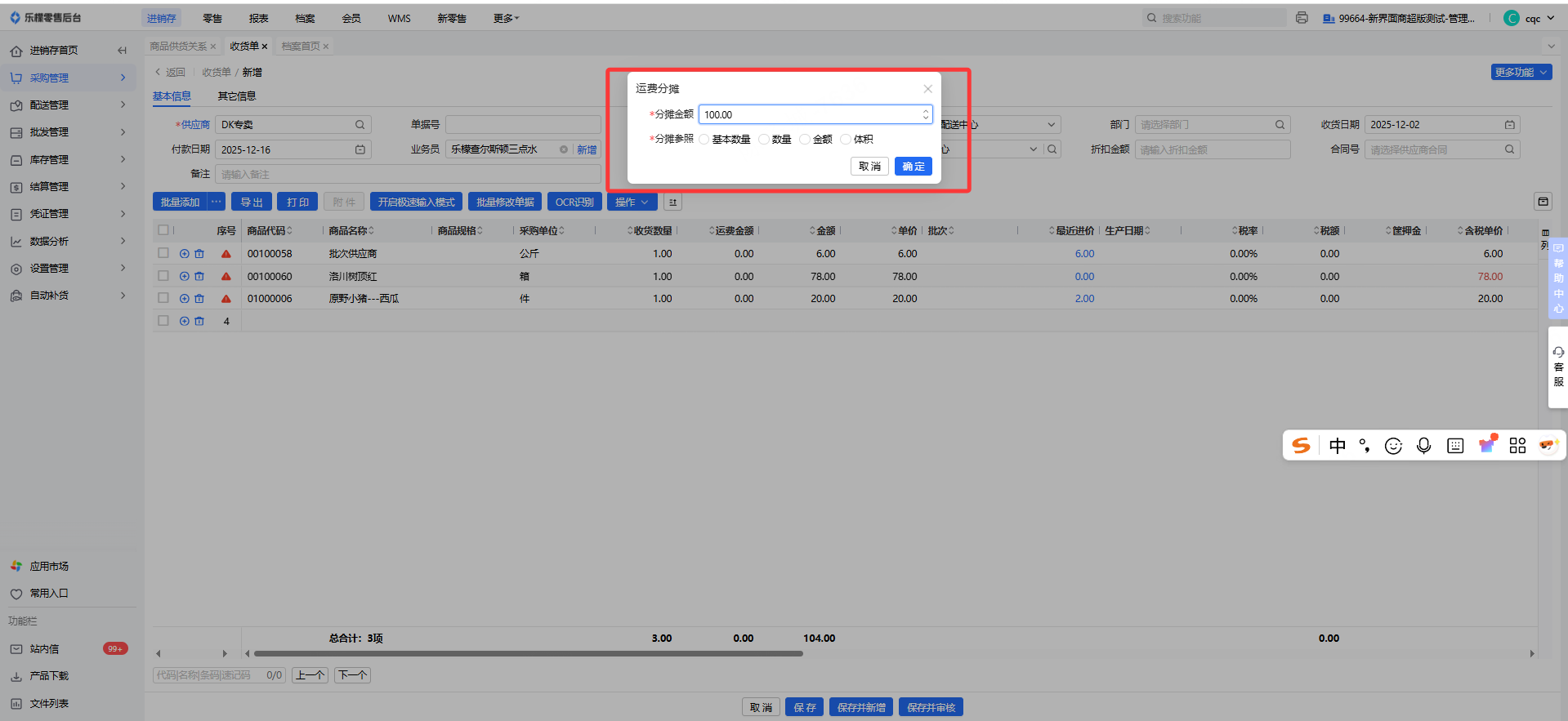This screenshot has height=721, width=1568.
Task: Open the calendar icon for 付款日期
Action: click(x=360, y=150)
